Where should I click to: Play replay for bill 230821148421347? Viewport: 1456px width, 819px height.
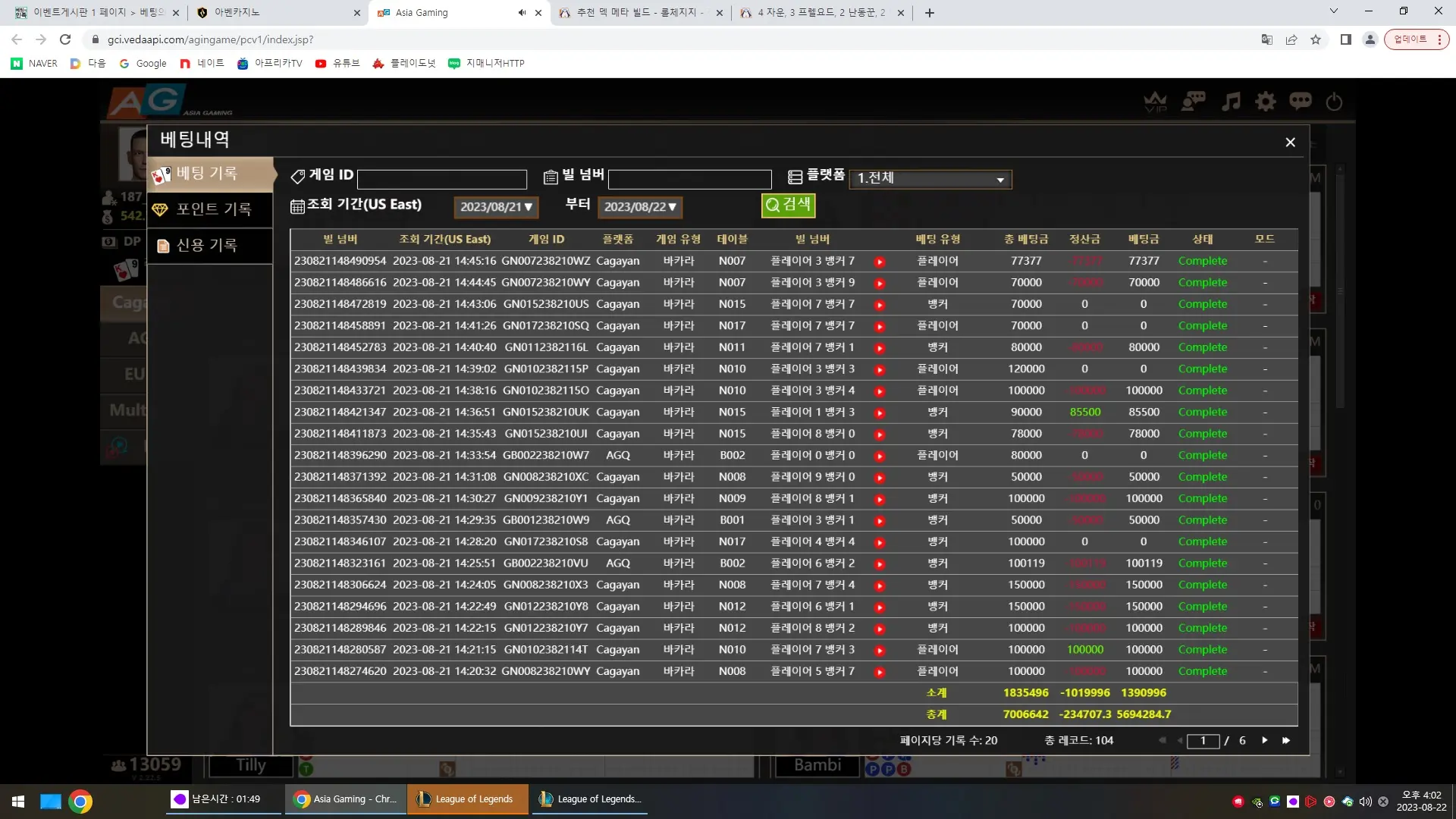coord(880,413)
